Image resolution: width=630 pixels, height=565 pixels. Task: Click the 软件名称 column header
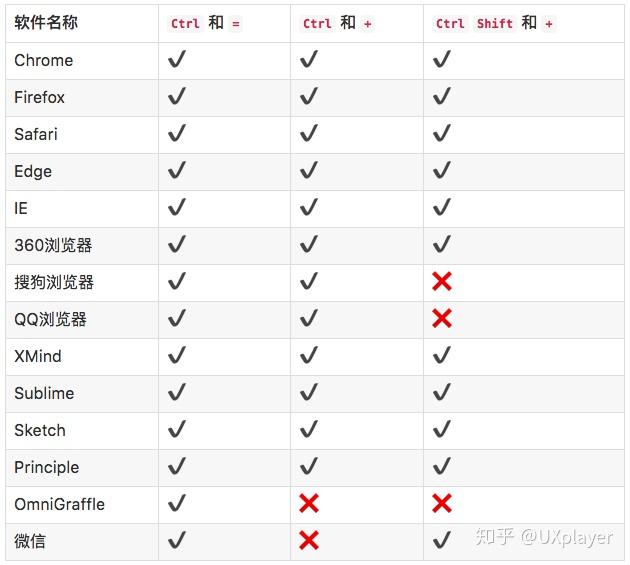46,22
